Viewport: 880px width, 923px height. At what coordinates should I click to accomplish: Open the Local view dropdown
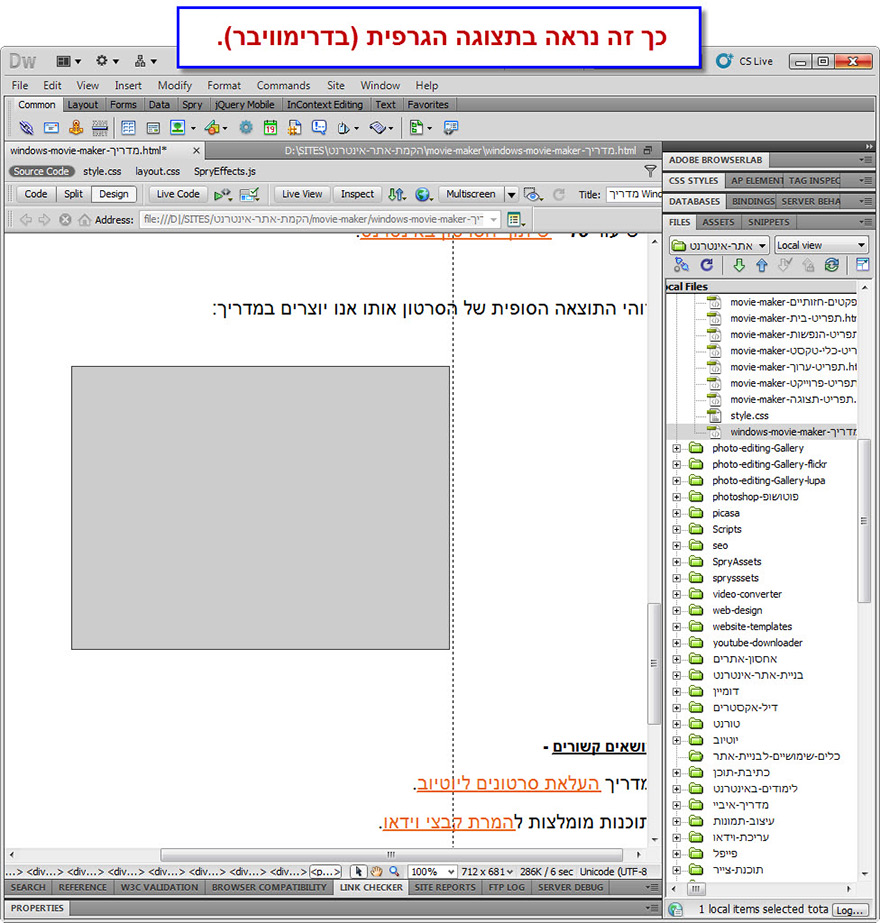(x=821, y=245)
